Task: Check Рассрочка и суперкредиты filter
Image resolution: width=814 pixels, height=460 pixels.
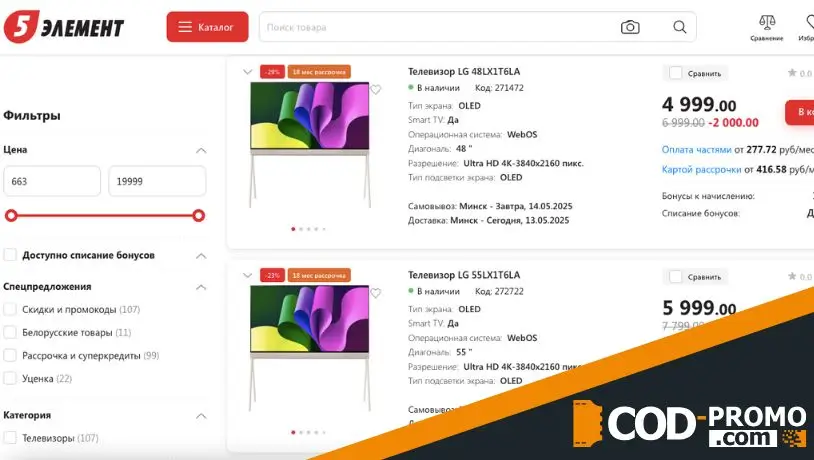Action: coord(10,356)
